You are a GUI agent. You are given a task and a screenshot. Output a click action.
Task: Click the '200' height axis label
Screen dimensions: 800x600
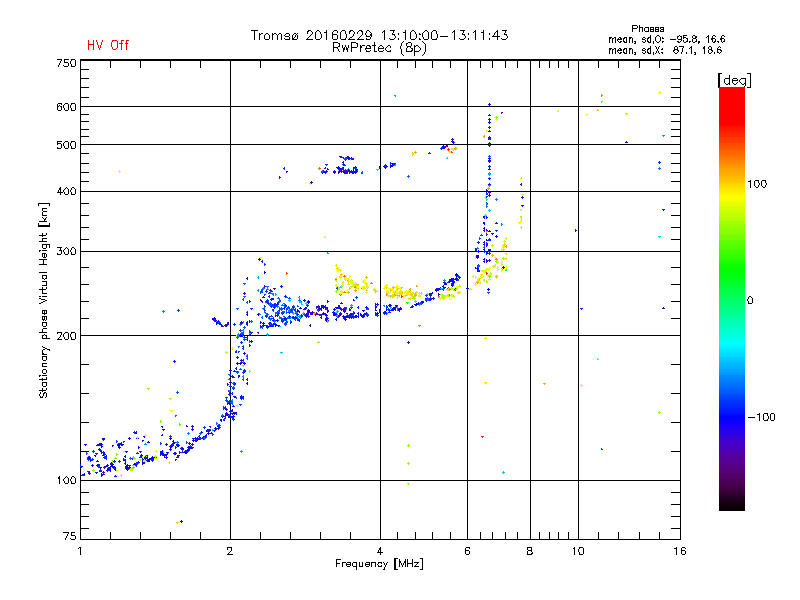66,336
